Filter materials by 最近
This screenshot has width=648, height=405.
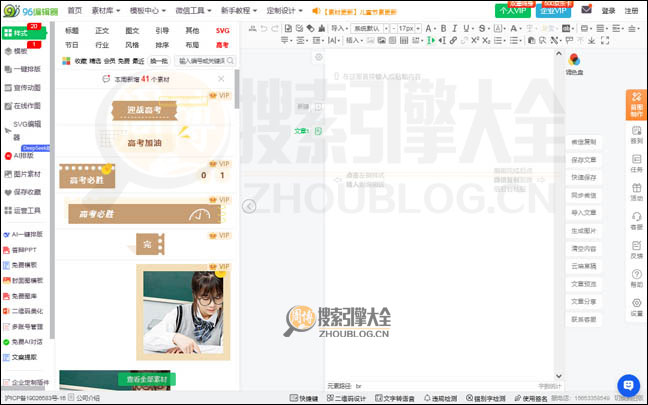[138, 61]
